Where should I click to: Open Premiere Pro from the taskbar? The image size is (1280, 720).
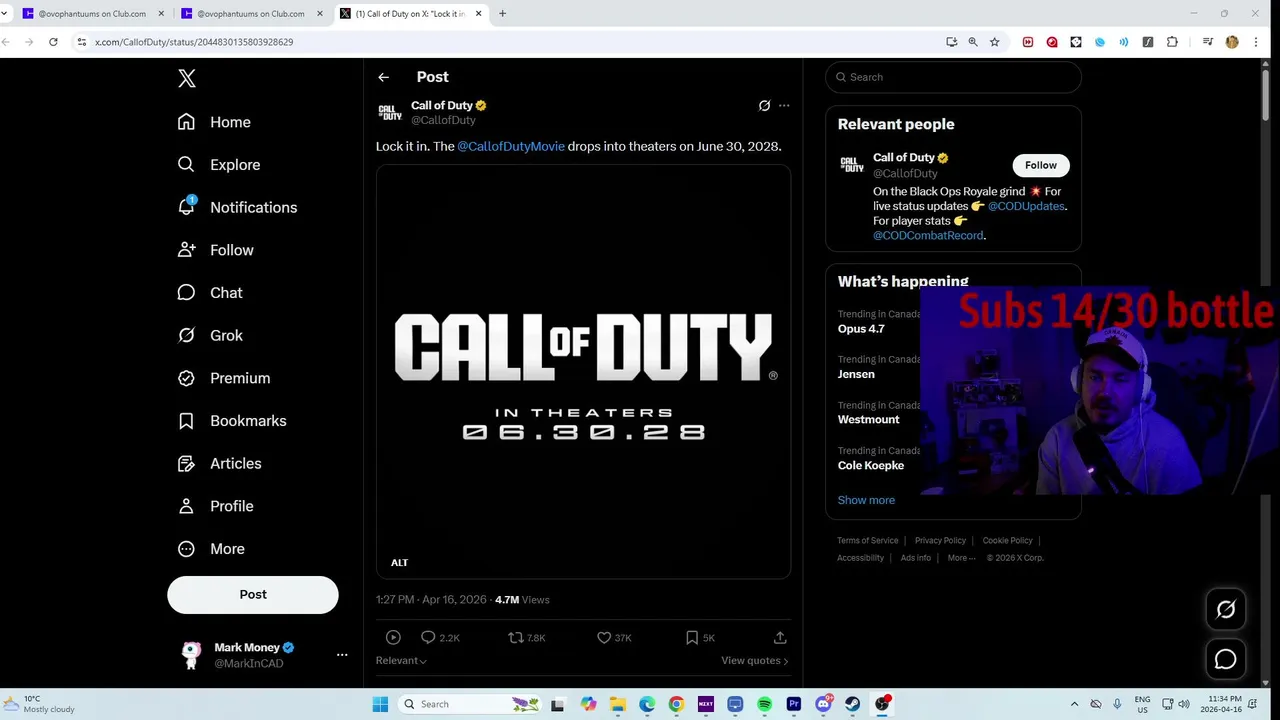[x=794, y=704]
